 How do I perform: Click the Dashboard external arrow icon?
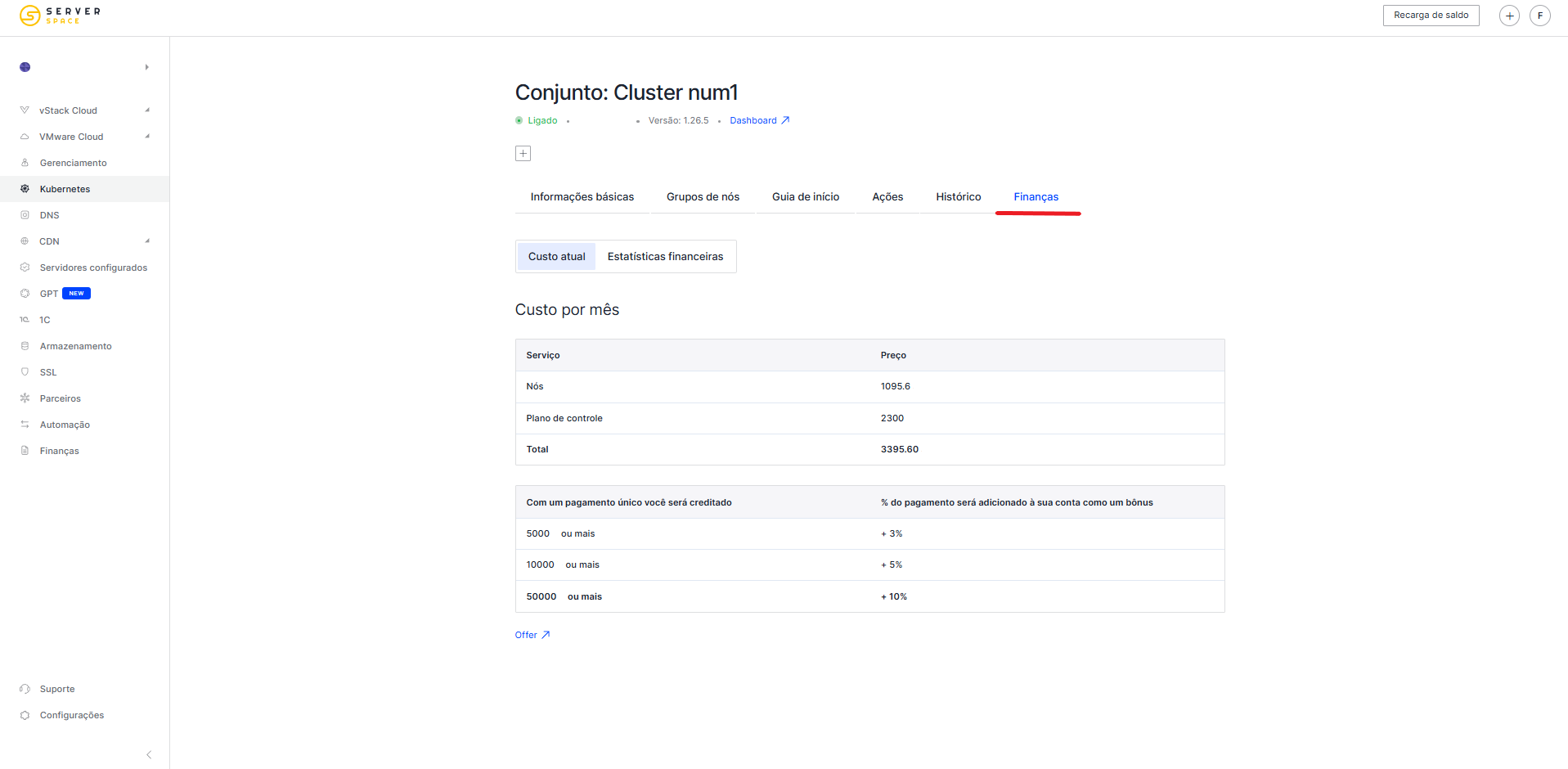(785, 120)
